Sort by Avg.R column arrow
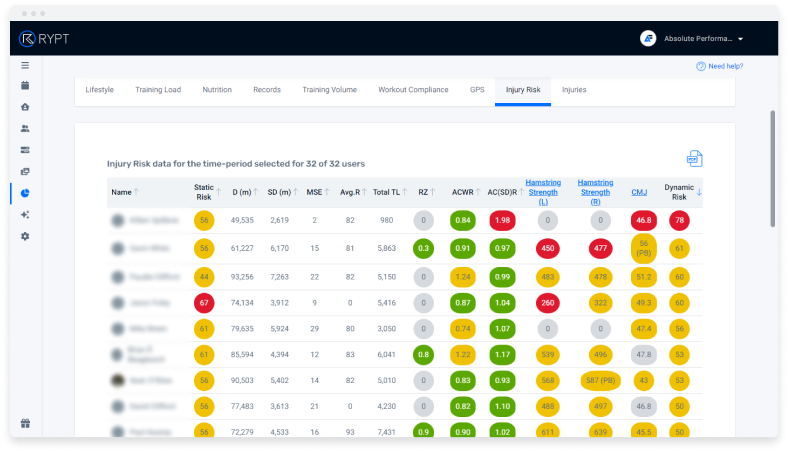 364,192
